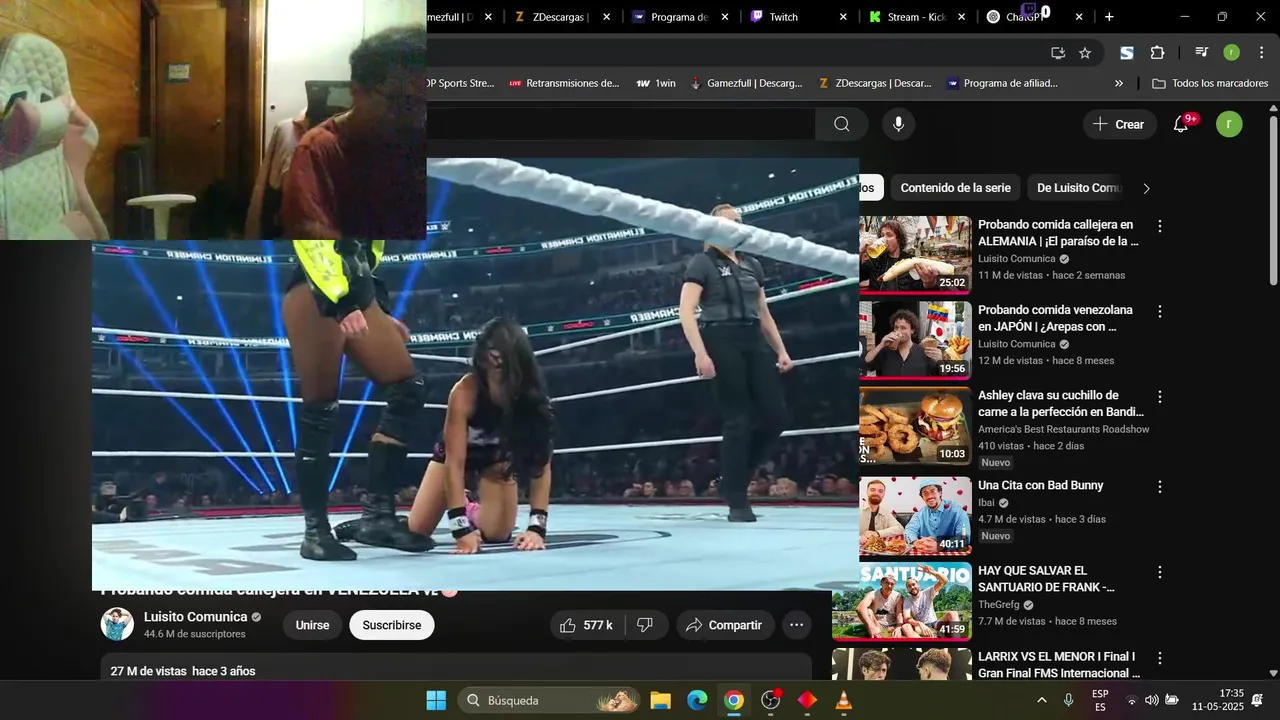Start voice search with the microphone icon
This screenshot has width=1280, height=720.
(x=898, y=124)
